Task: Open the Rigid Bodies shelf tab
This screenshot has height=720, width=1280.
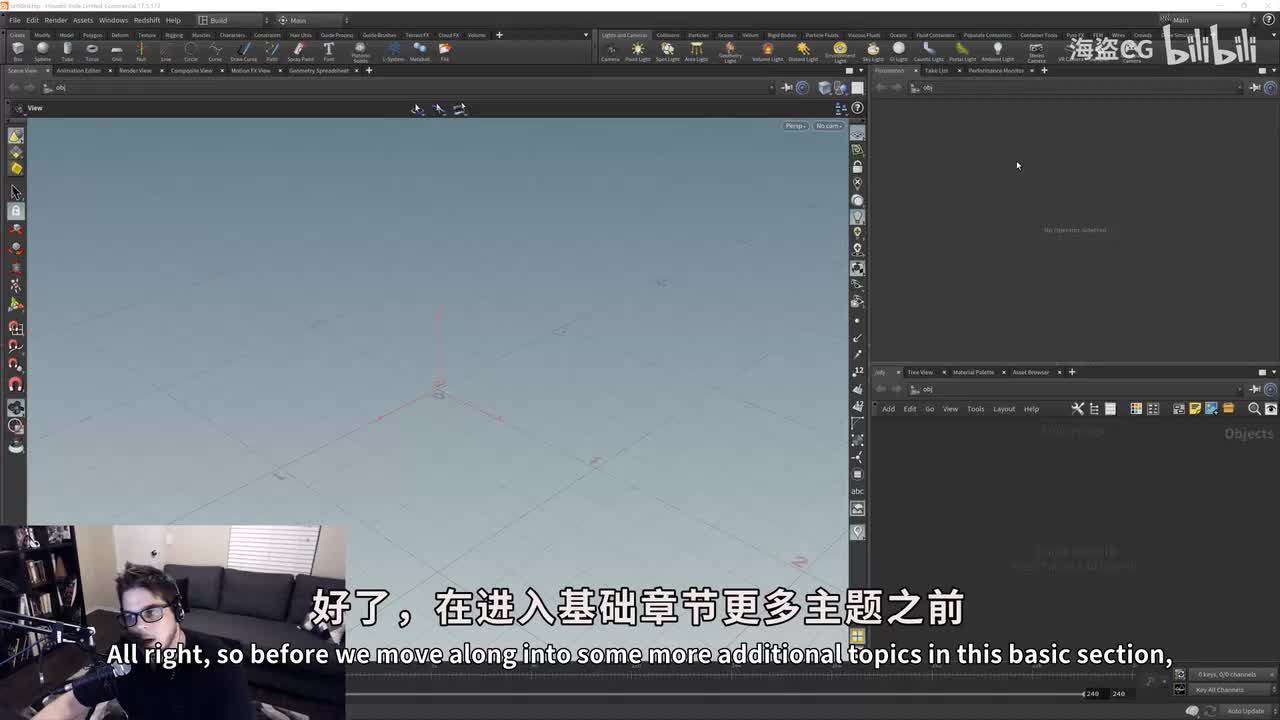Action: pos(781,35)
